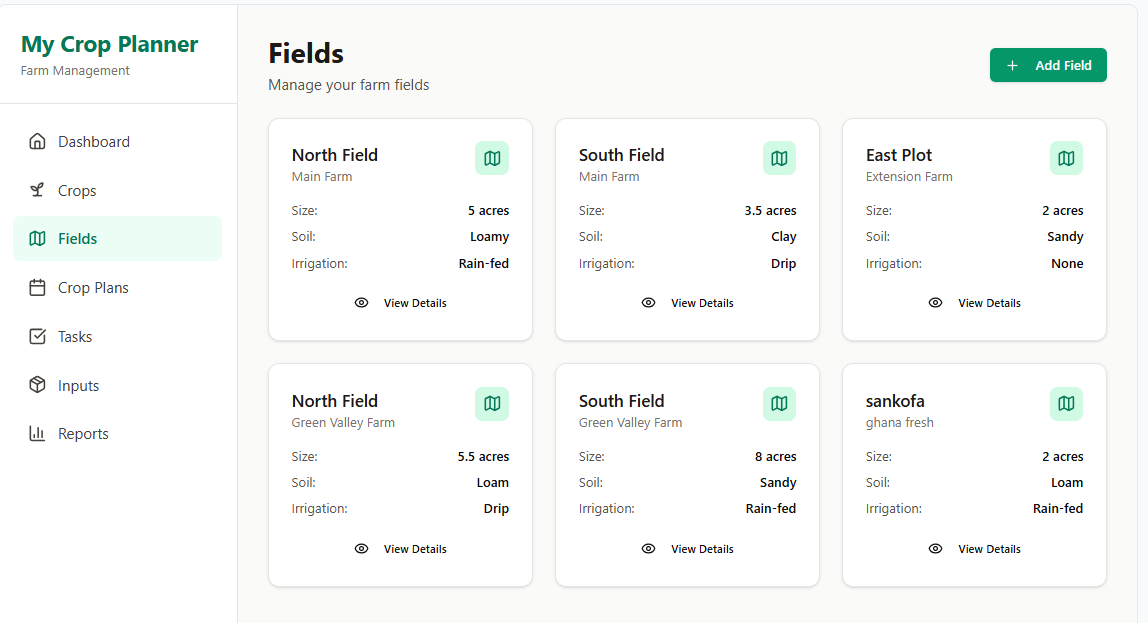Image resolution: width=1148 pixels, height=623 pixels.
Task: Click the 'ghana fresh' label
Action: [x=899, y=422]
